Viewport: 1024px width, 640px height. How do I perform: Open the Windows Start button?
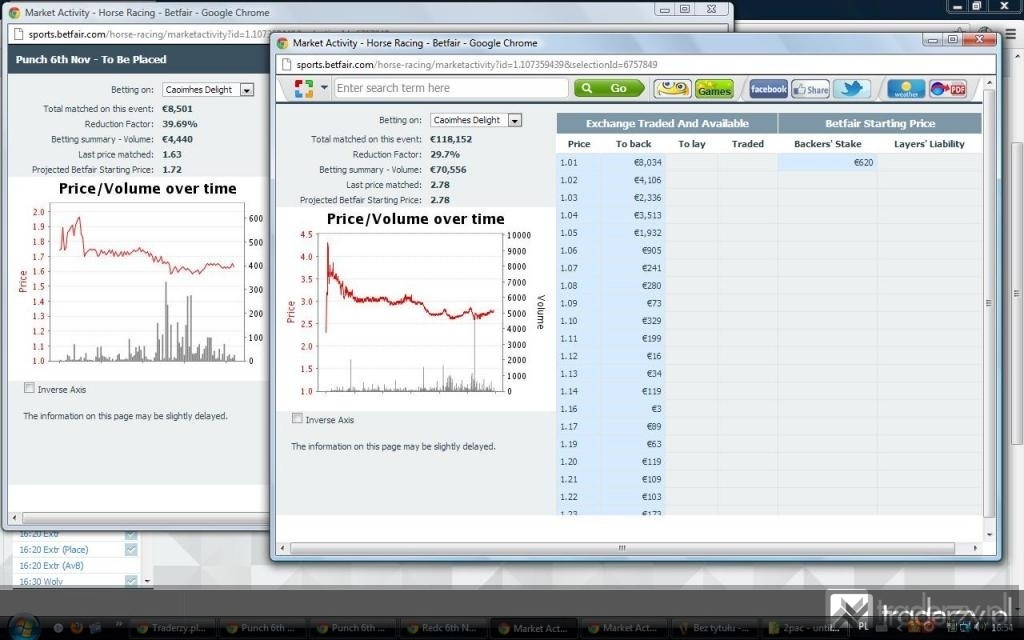(22, 628)
